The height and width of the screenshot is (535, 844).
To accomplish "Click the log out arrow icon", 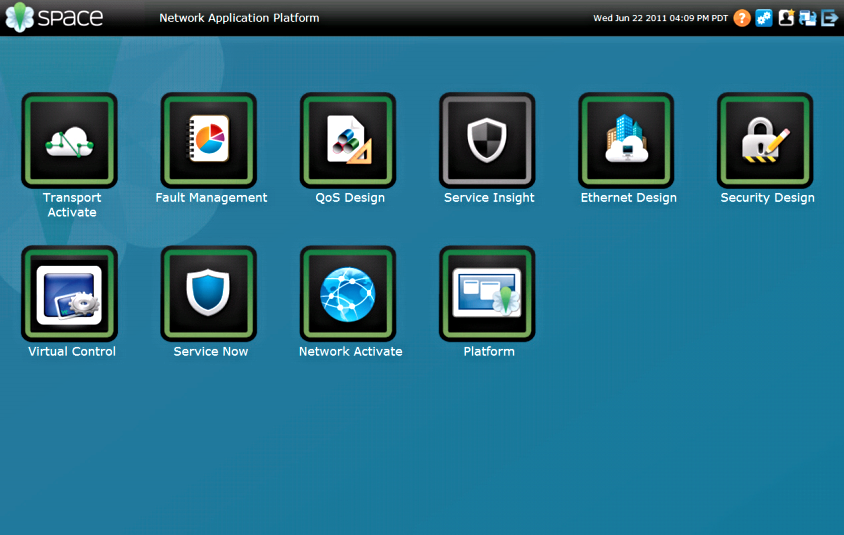I will tap(829, 18).
